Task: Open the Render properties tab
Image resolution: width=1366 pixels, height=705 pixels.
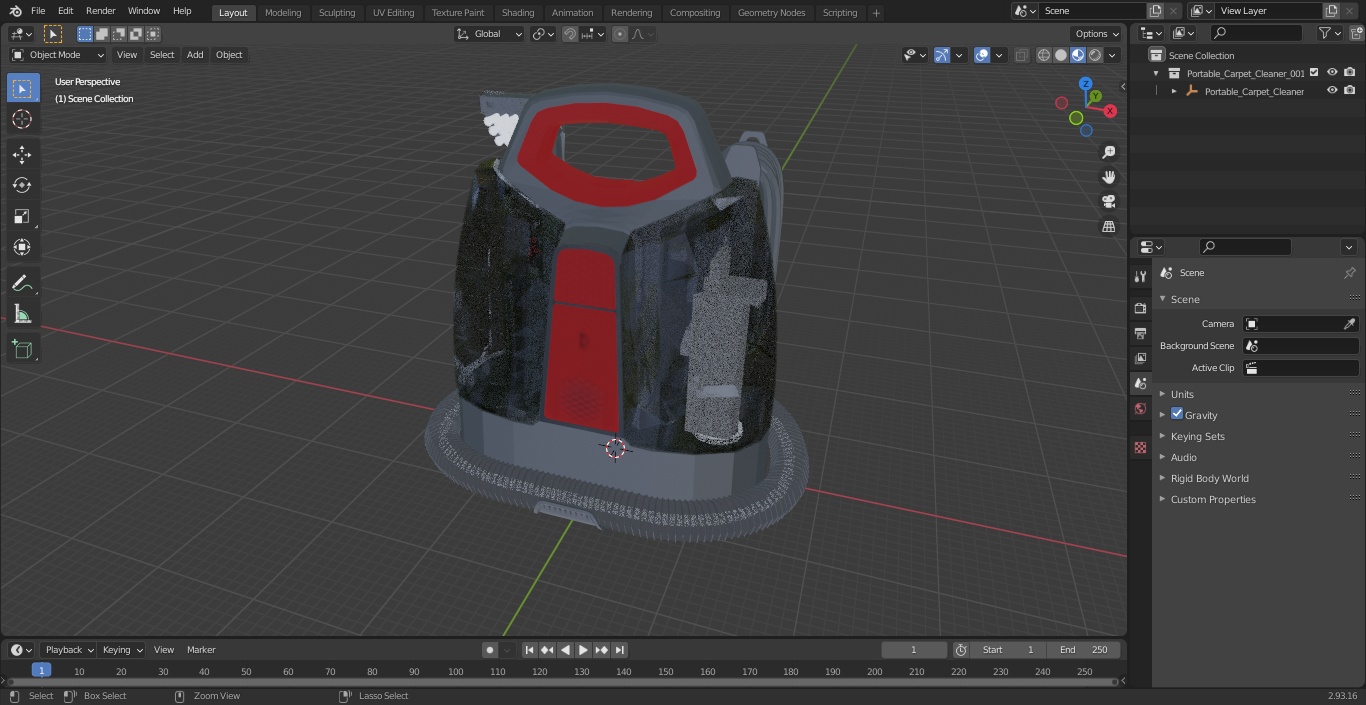Action: [1140, 308]
